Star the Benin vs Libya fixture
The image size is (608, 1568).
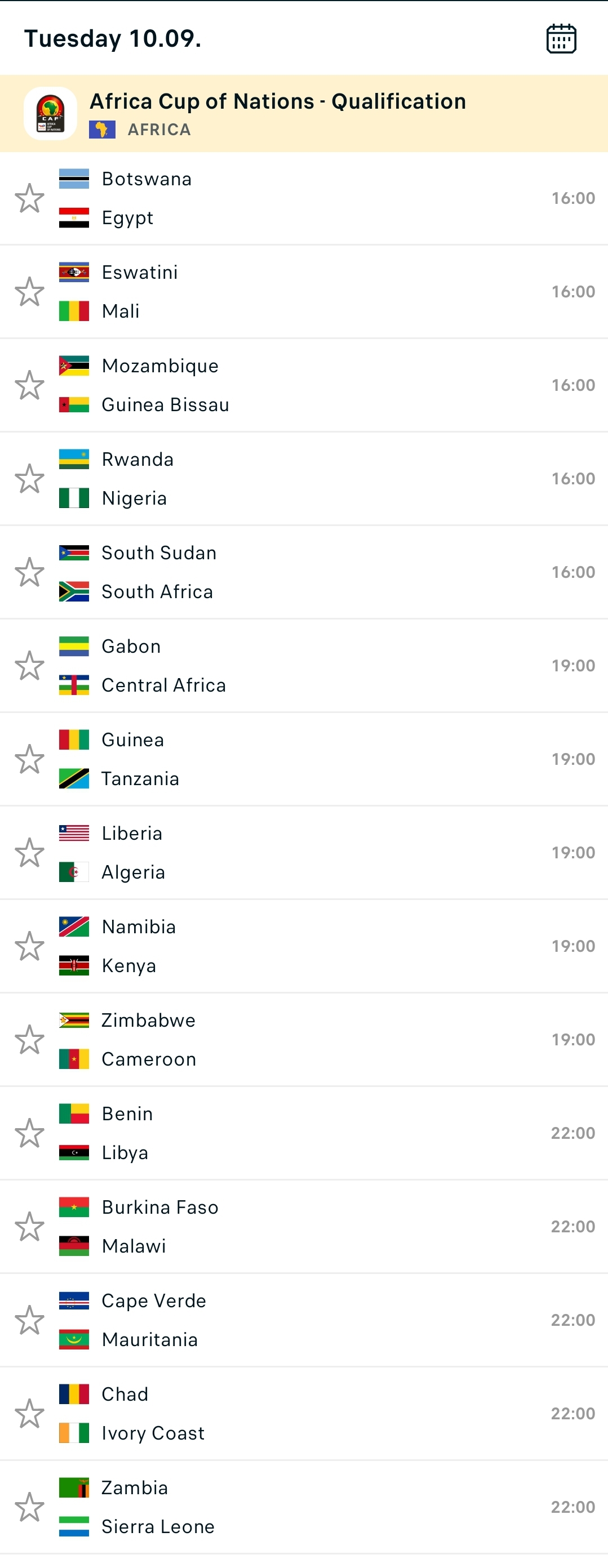coord(29,1133)
